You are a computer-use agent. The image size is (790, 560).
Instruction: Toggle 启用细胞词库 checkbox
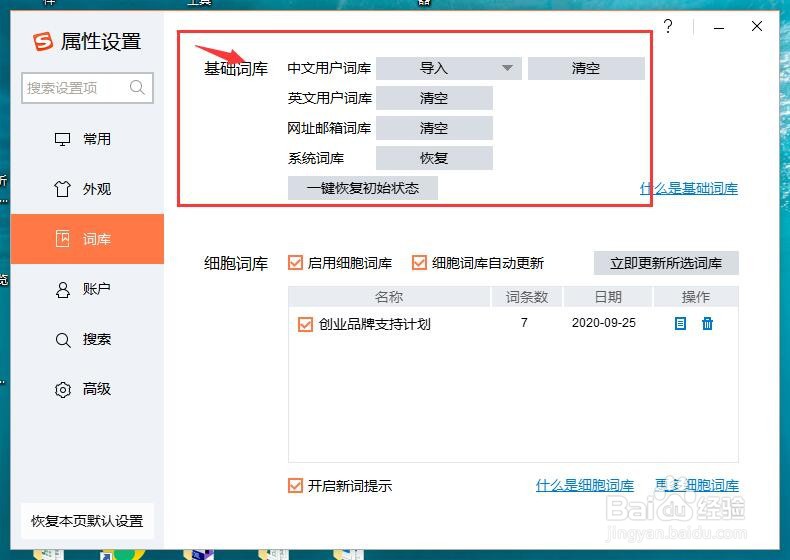point(296,263)
